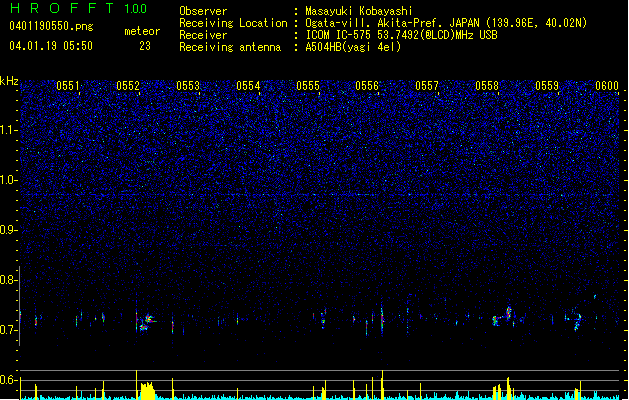Click the ICOM IC-575 receiver text
The height and width of the screenshot is (400, 629).
[401, 35]
